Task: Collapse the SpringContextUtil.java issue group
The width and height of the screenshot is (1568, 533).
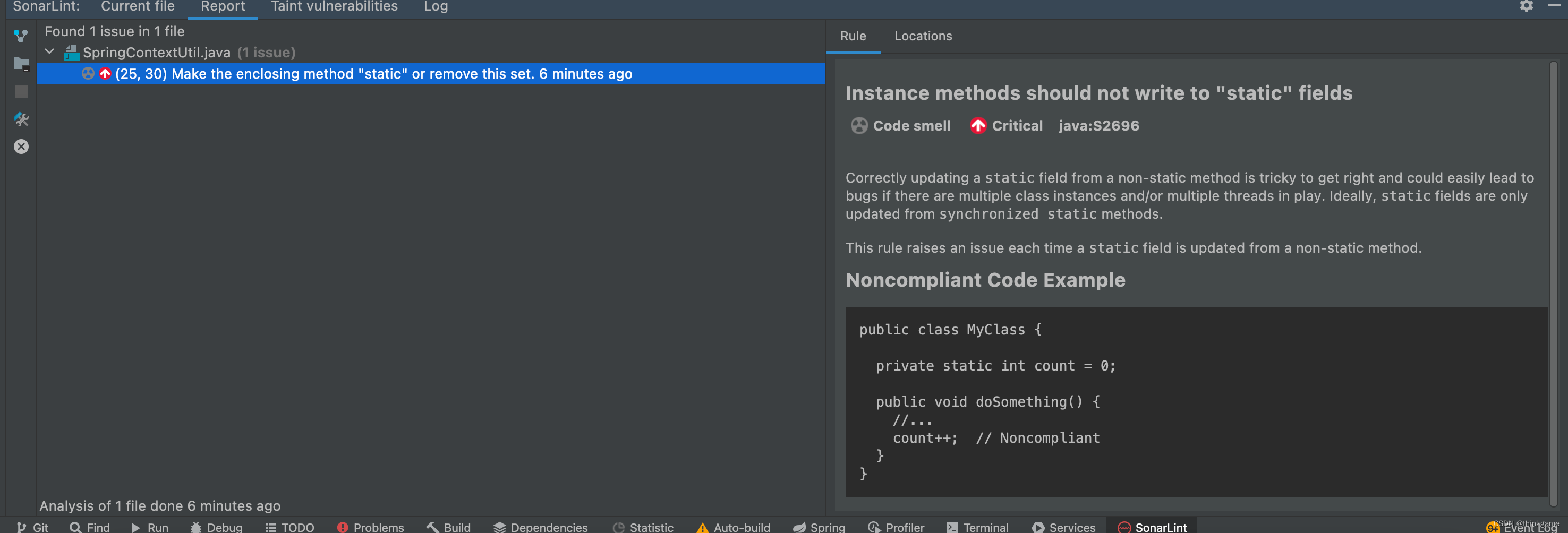Action: (x=49, y=51)
